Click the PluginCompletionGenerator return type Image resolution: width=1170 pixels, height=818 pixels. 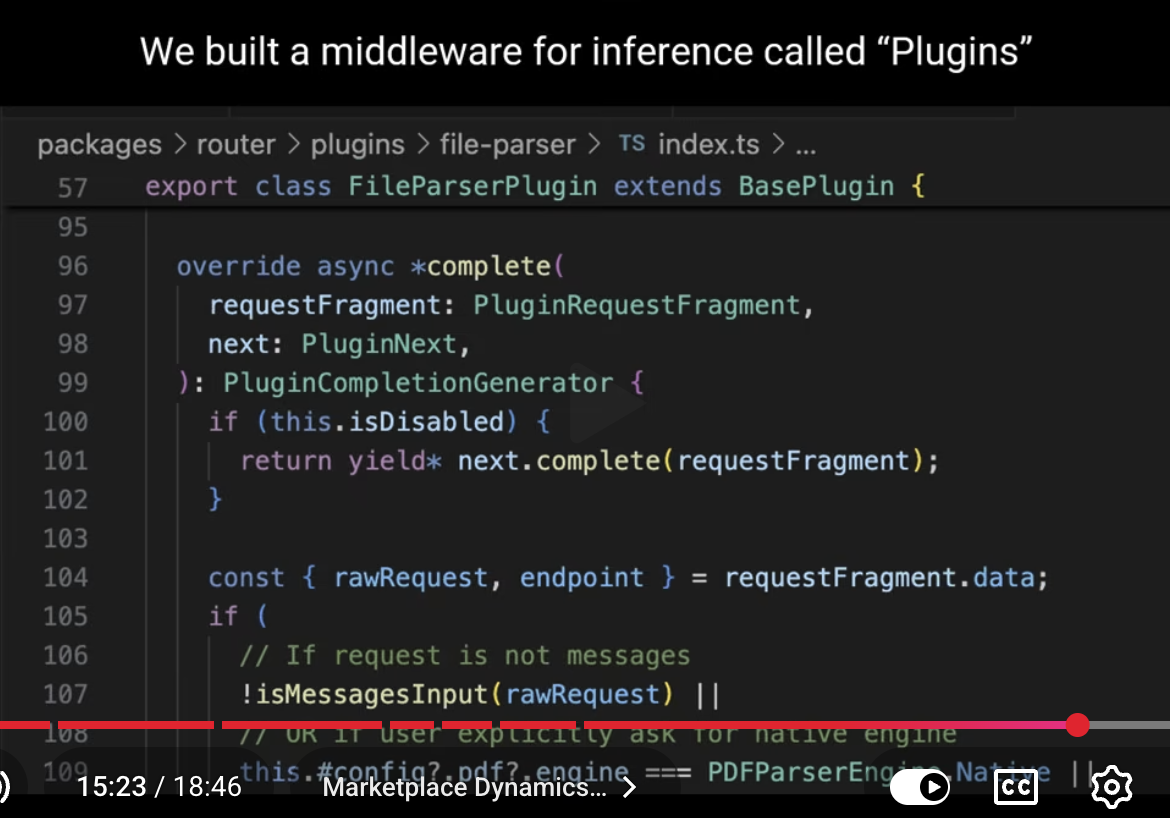[418, 383]
